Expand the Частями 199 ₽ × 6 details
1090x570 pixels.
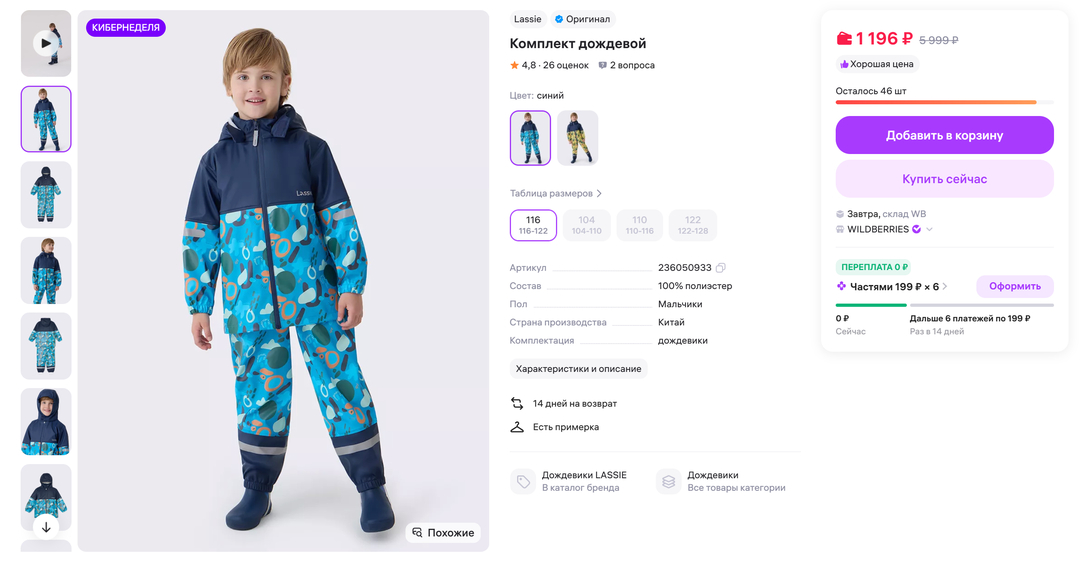(x=944, y=286)
